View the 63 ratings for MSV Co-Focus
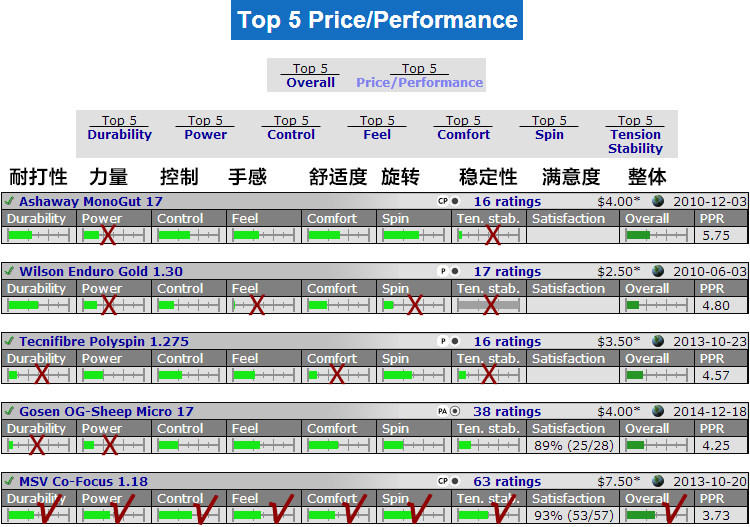Screen dimensions: 750x527 click(507, 481)
